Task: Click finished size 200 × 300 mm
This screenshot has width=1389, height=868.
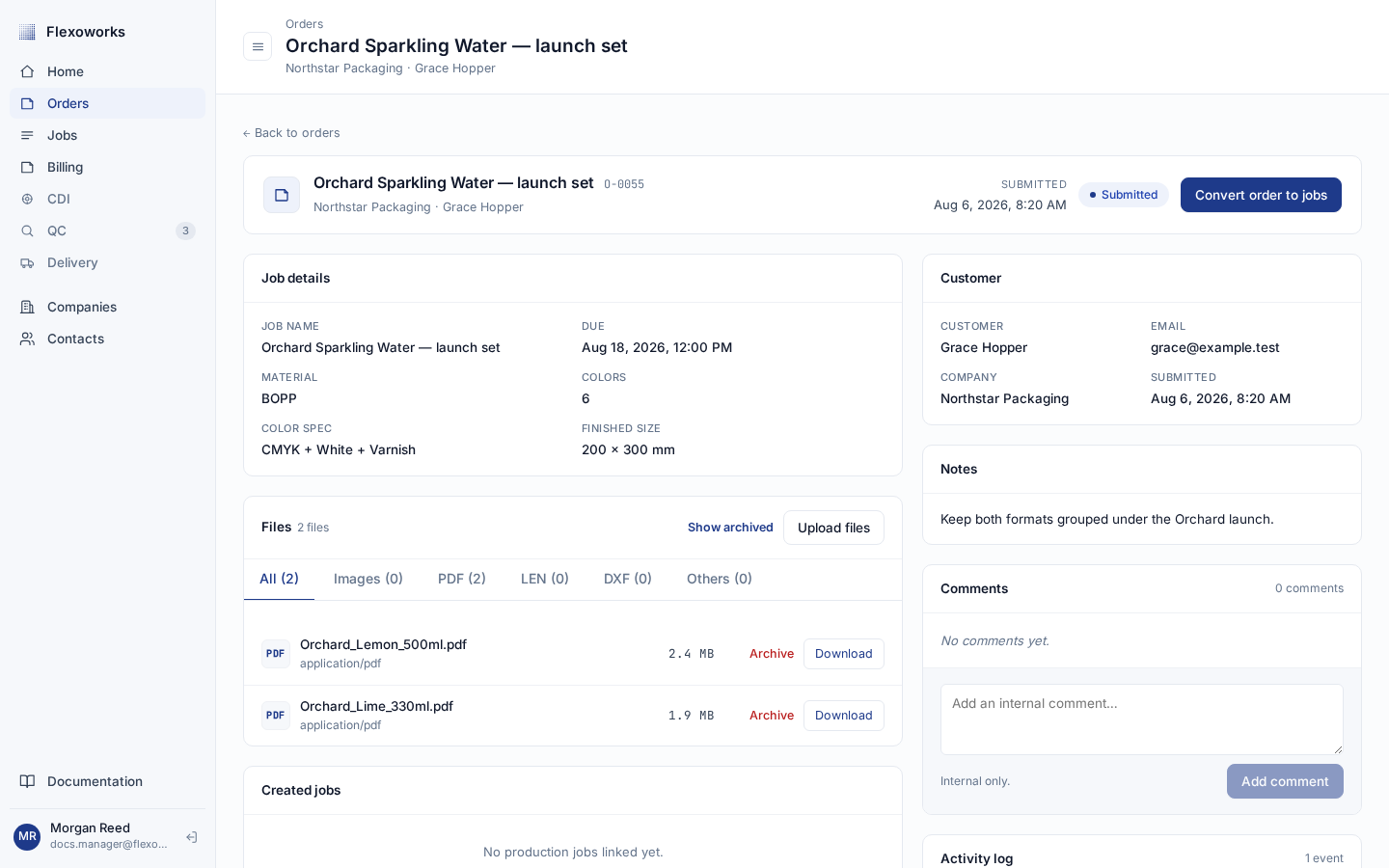Action: [x=628, y=449]
